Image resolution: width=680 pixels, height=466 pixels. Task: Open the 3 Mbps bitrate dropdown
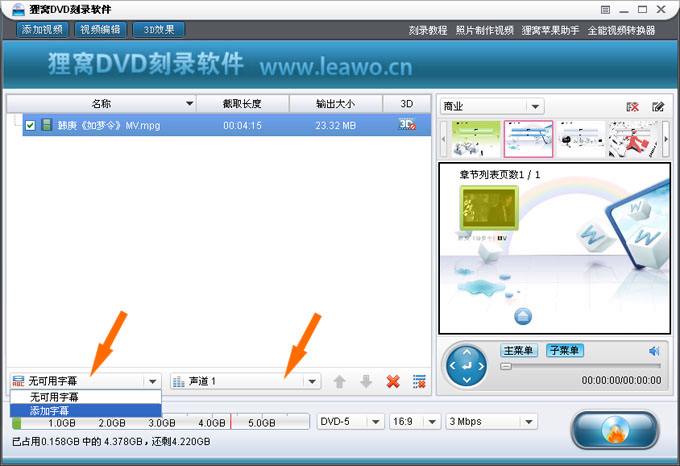491,421
